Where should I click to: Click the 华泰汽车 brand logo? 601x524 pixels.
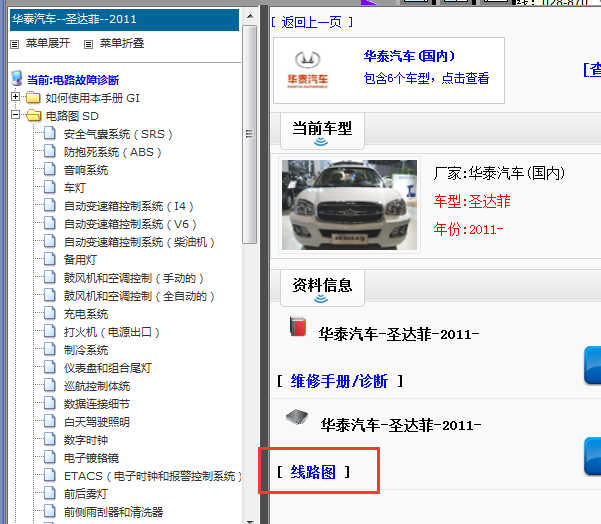coord(308,70)
